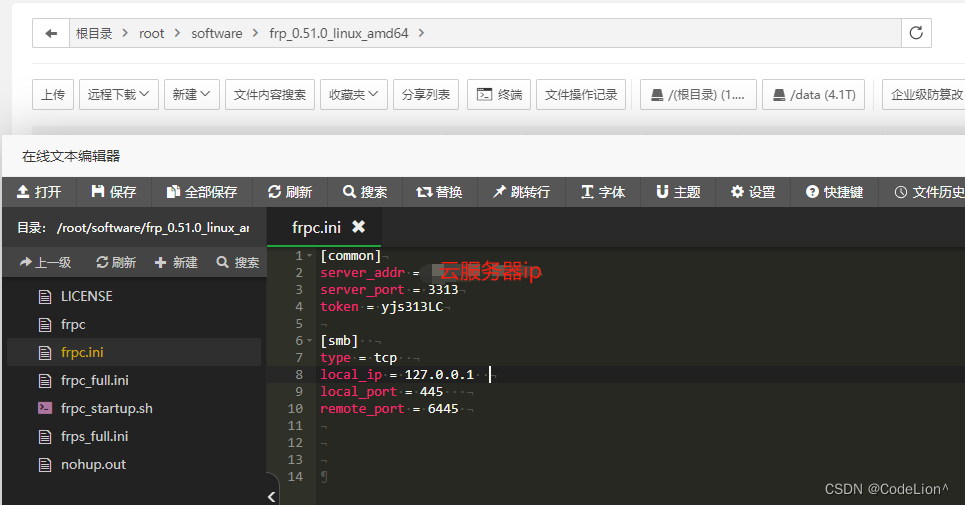Viewport: 965px width, 505px height.
Task: Show the 快捷键 shortcuts help
Action: point(835,192)
